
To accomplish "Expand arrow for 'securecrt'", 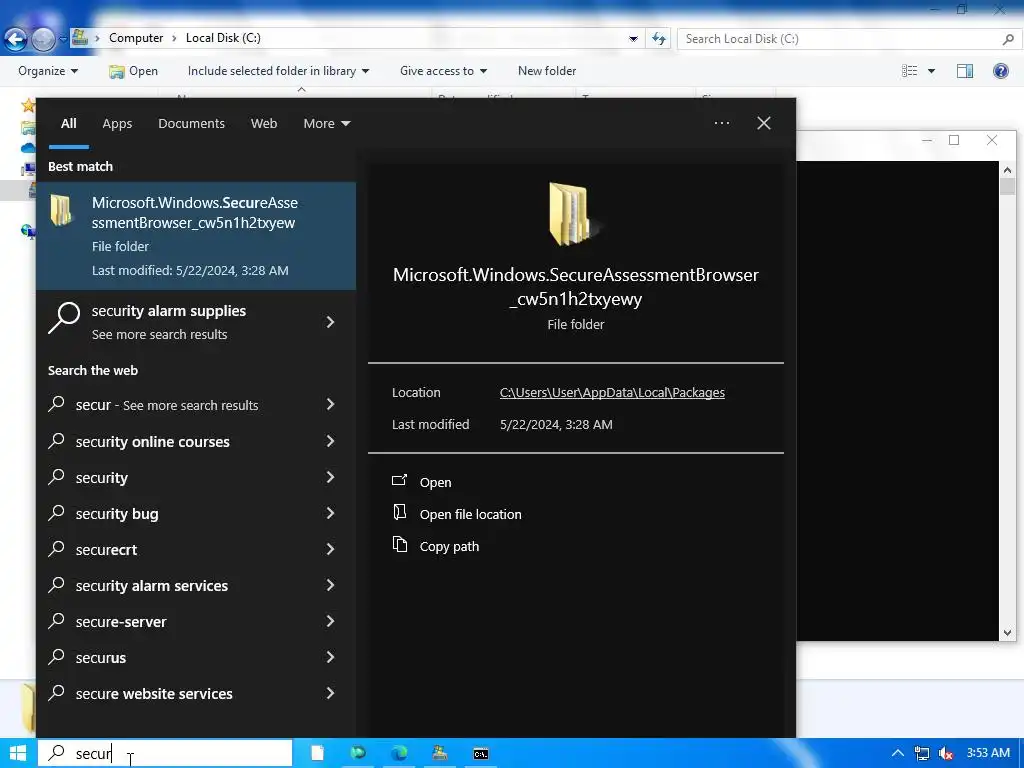I will [330, 549].
